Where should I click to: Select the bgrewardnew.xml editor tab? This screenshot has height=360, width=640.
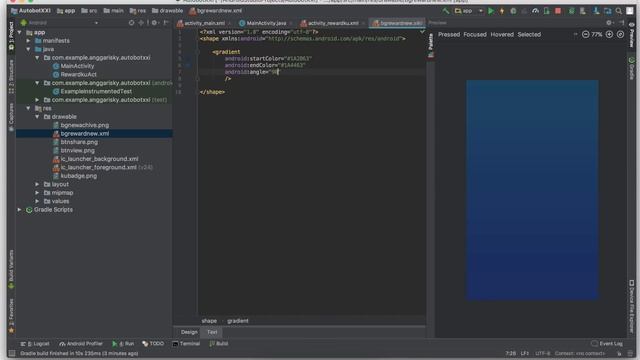[398, 23]
